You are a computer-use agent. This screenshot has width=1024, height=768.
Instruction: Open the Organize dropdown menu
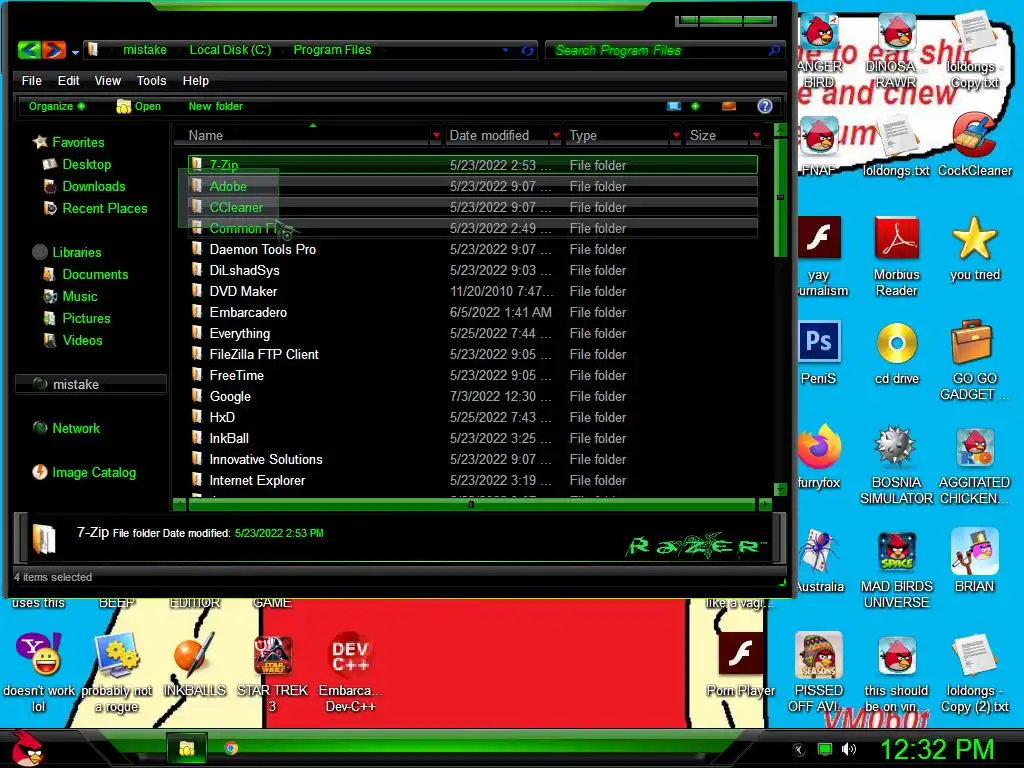[x=57, y=106]
